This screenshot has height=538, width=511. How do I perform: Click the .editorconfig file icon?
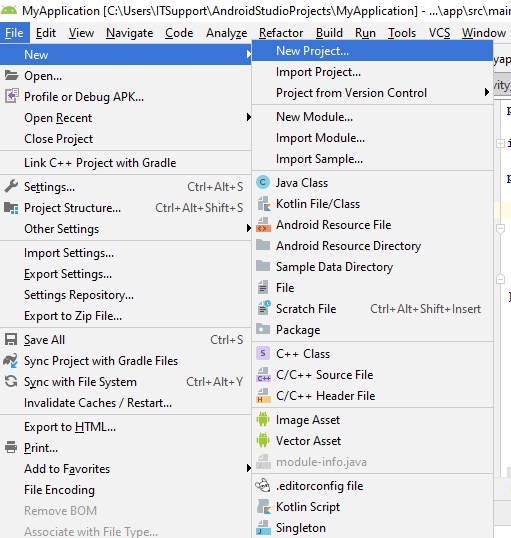pyautogui.click(x=263, y=486)
